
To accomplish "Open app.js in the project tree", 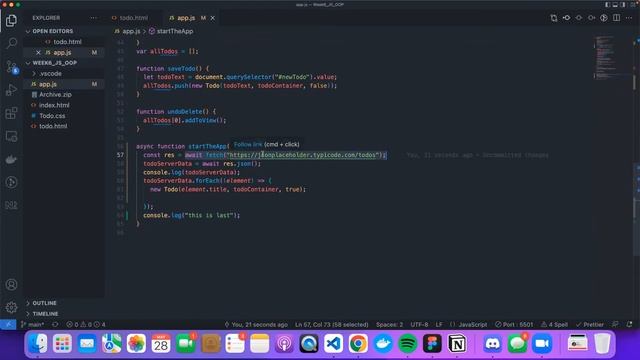I will click(48, 84).
